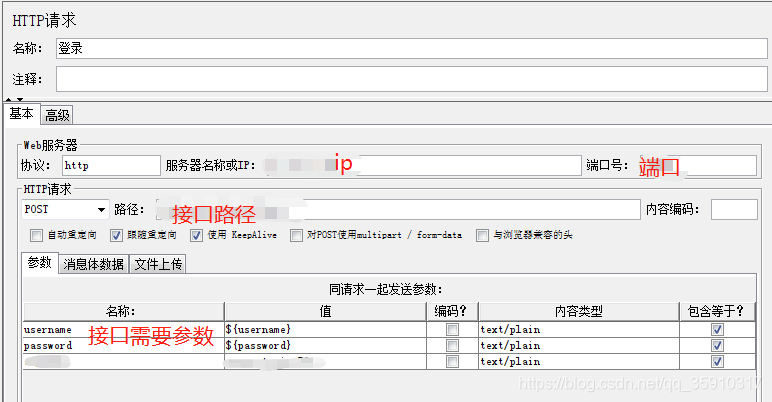The height and width of the screenshot is (402, 772).
Task: Click the 名称 field containing 登录
Action: pos(412,48)
